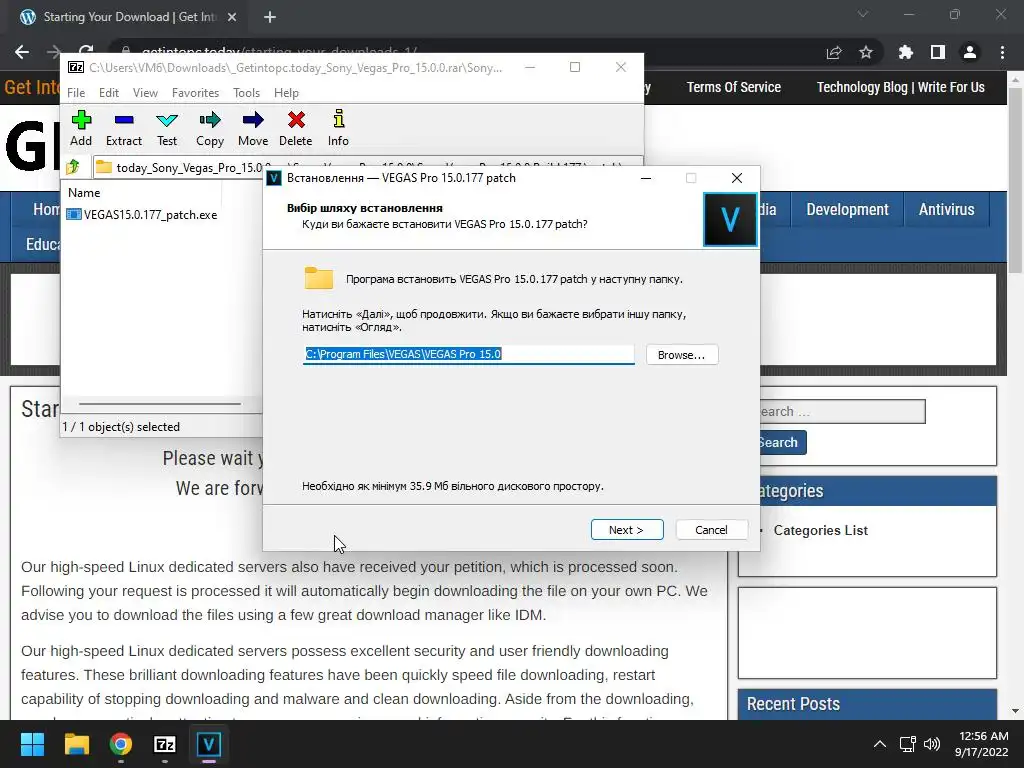1024x768 pixels.
Task: Go up one folder level in 7-Zip
Action: pyautogui.click(x=73, y=167)
